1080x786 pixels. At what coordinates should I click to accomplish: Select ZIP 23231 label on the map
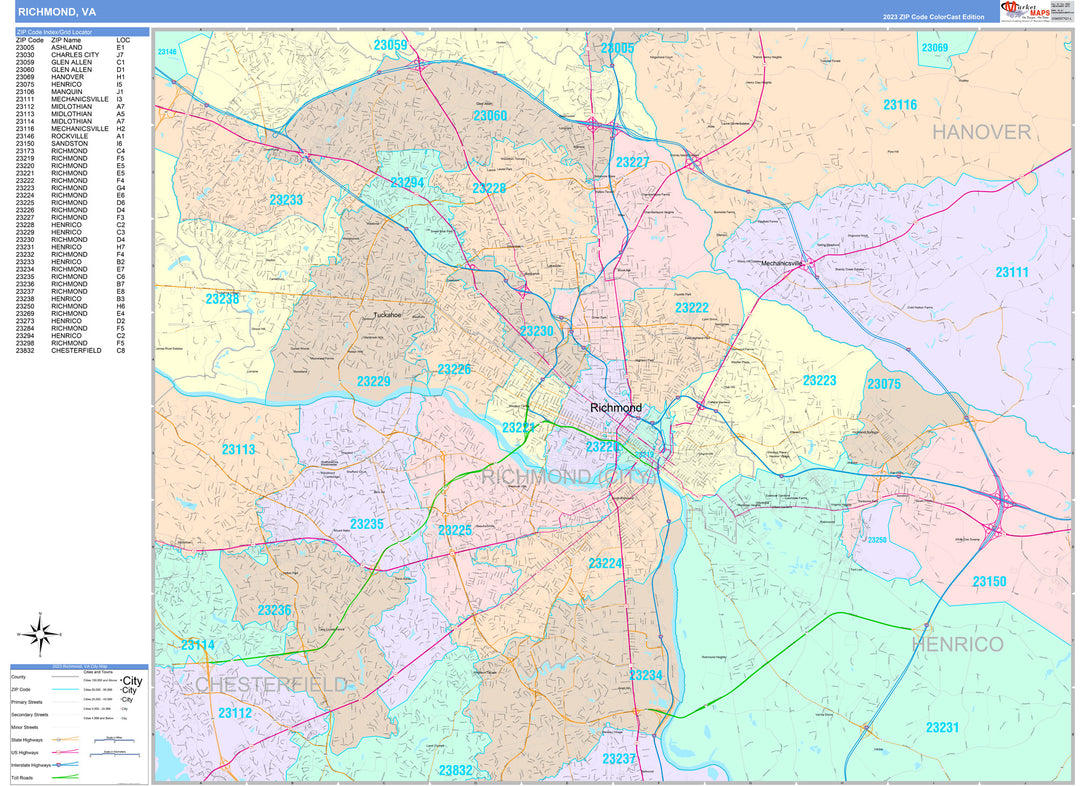tap(942, 728)
